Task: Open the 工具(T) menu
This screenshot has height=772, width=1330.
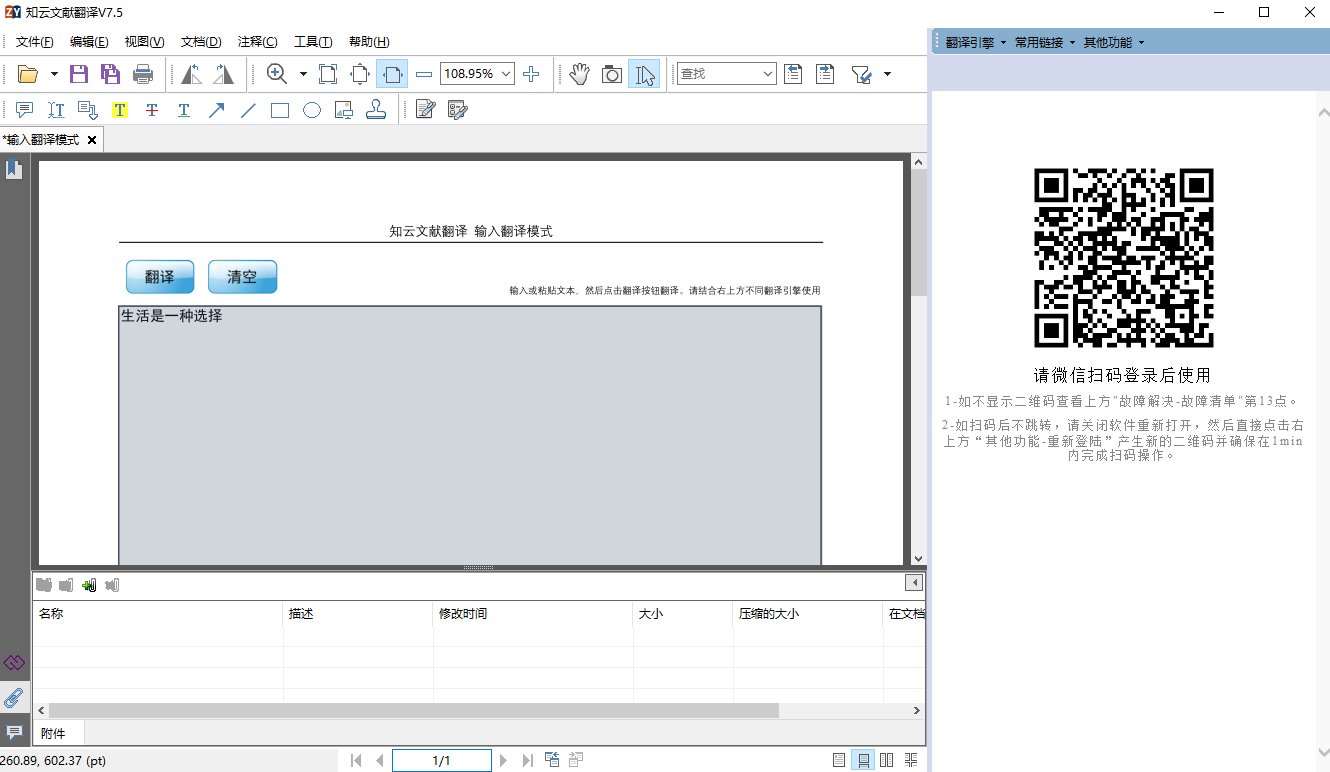Action: [312, 42]
